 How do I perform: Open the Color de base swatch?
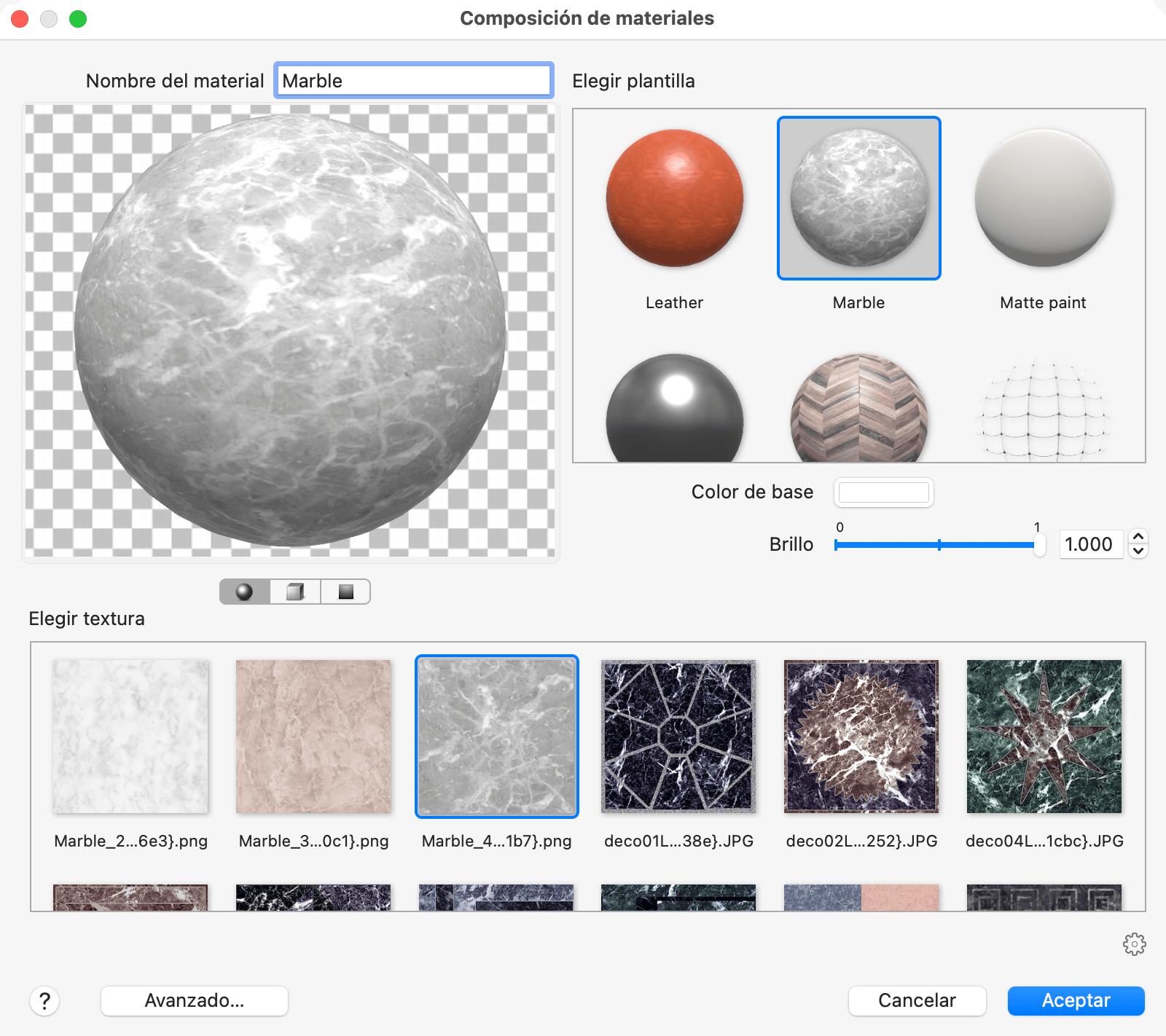pos(883,493)
